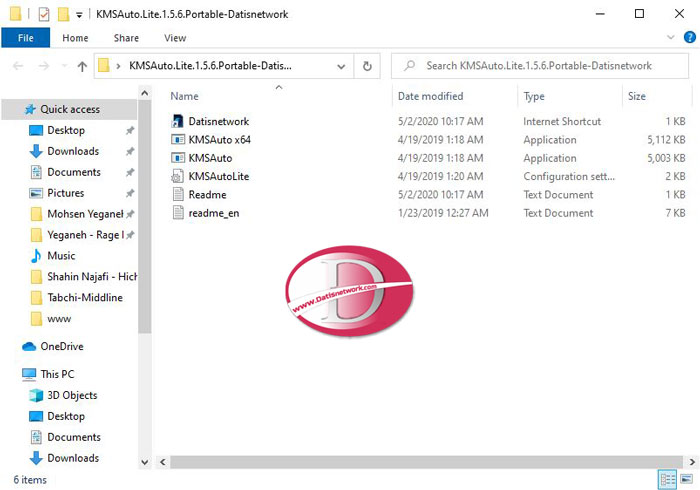The height and width of the screenshot is (490, 700).
Task: Open Desktop under This PC
Action: (x=66, y=416)
